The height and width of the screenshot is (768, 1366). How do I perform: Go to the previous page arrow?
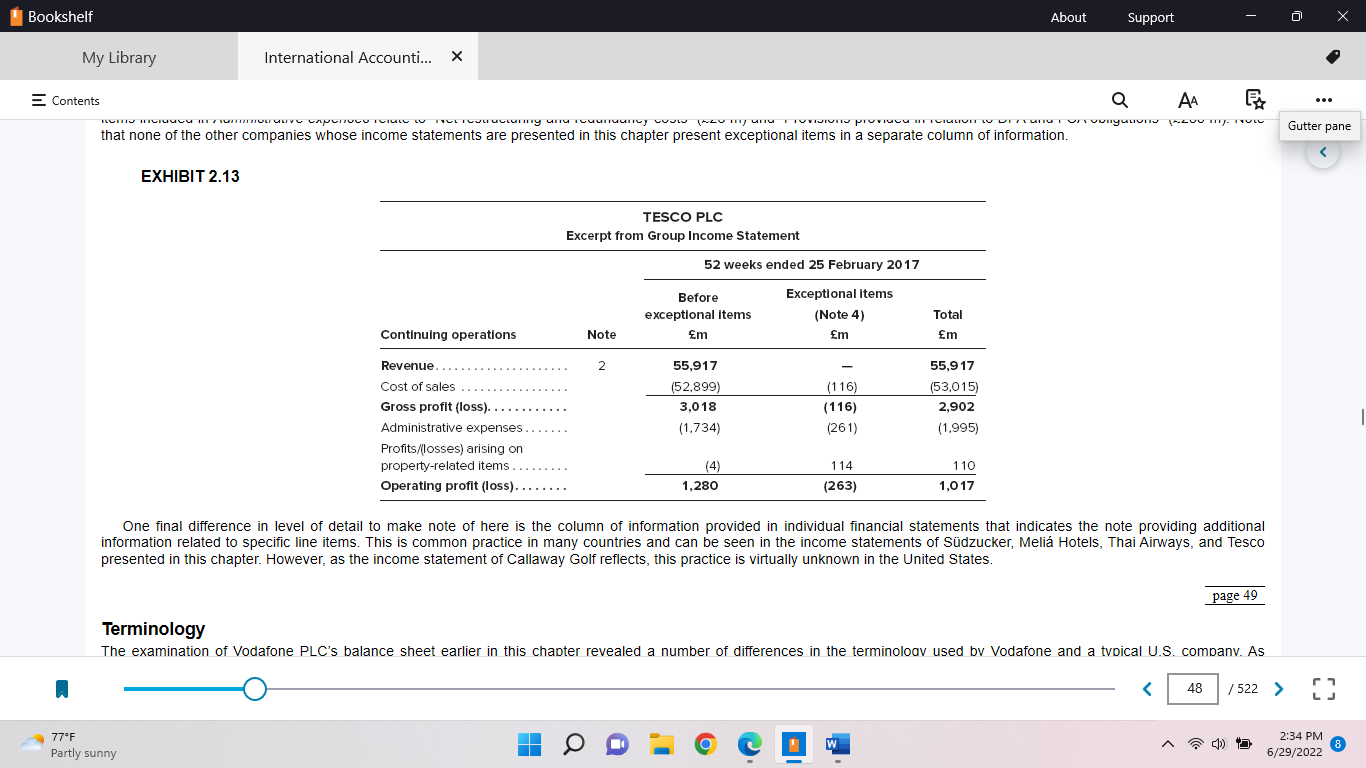[1147, 689]
